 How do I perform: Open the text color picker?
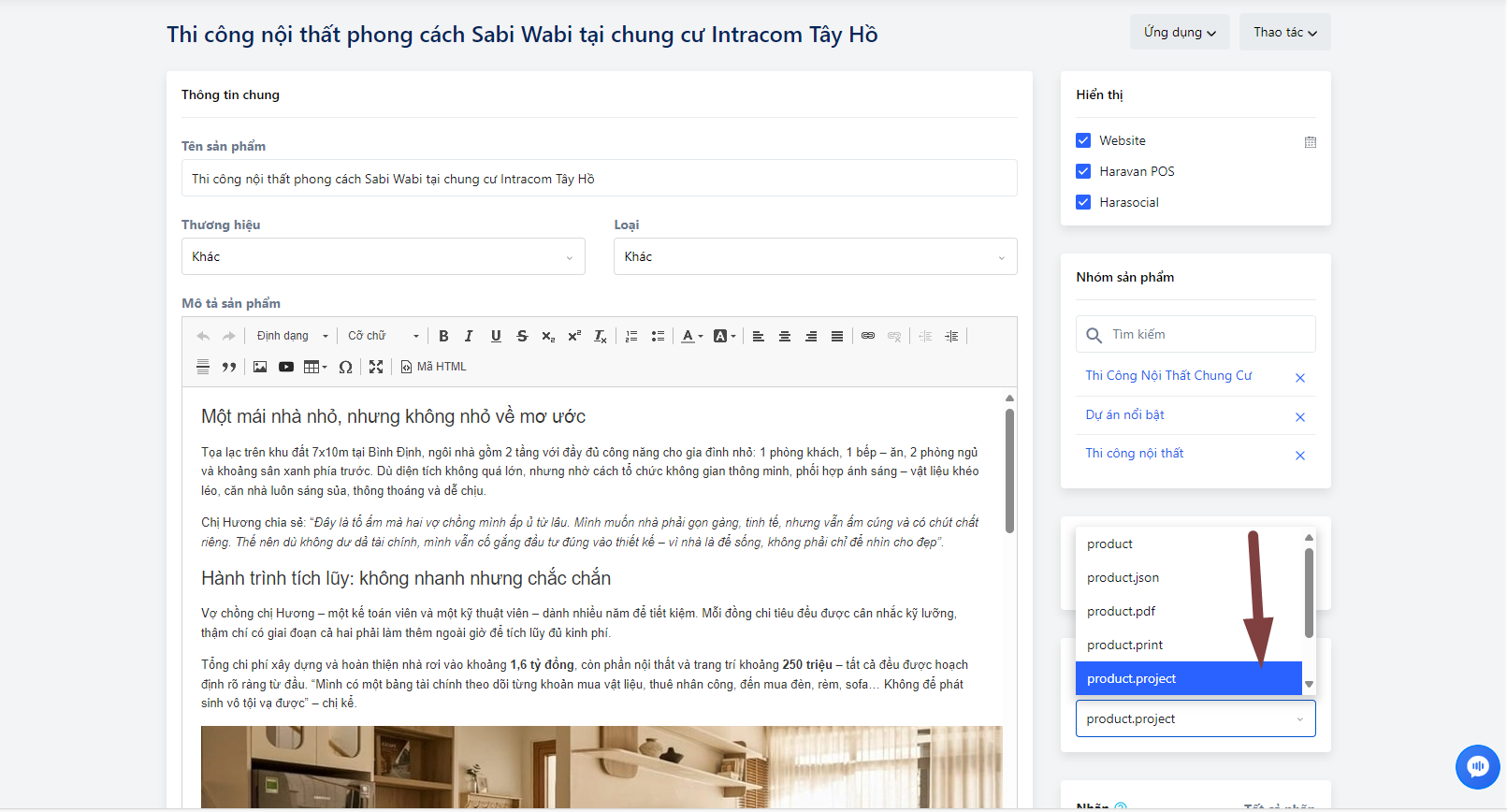tap(691, 336)
